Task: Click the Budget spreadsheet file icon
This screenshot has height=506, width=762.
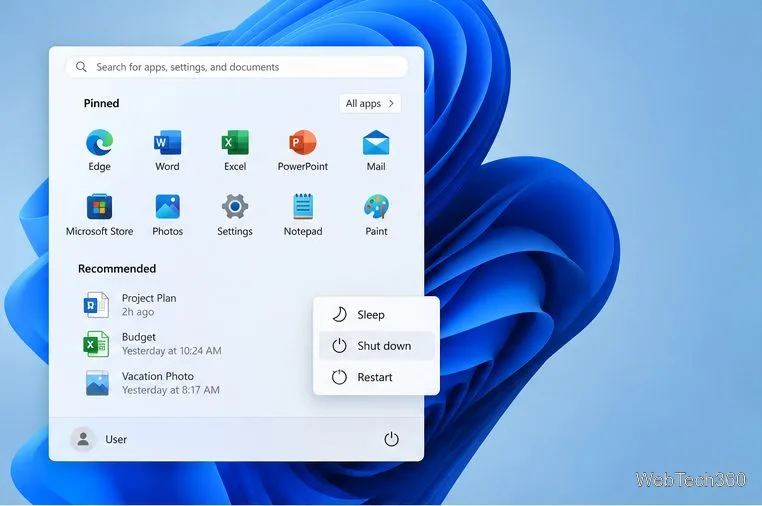Action: coord(96,344)
